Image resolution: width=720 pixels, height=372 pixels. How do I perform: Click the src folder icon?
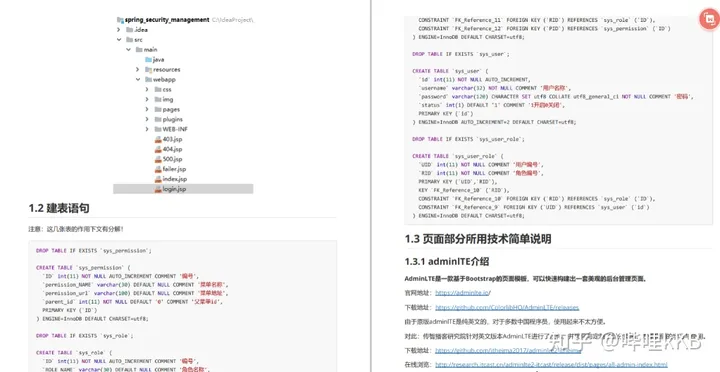tap(130, 40)
